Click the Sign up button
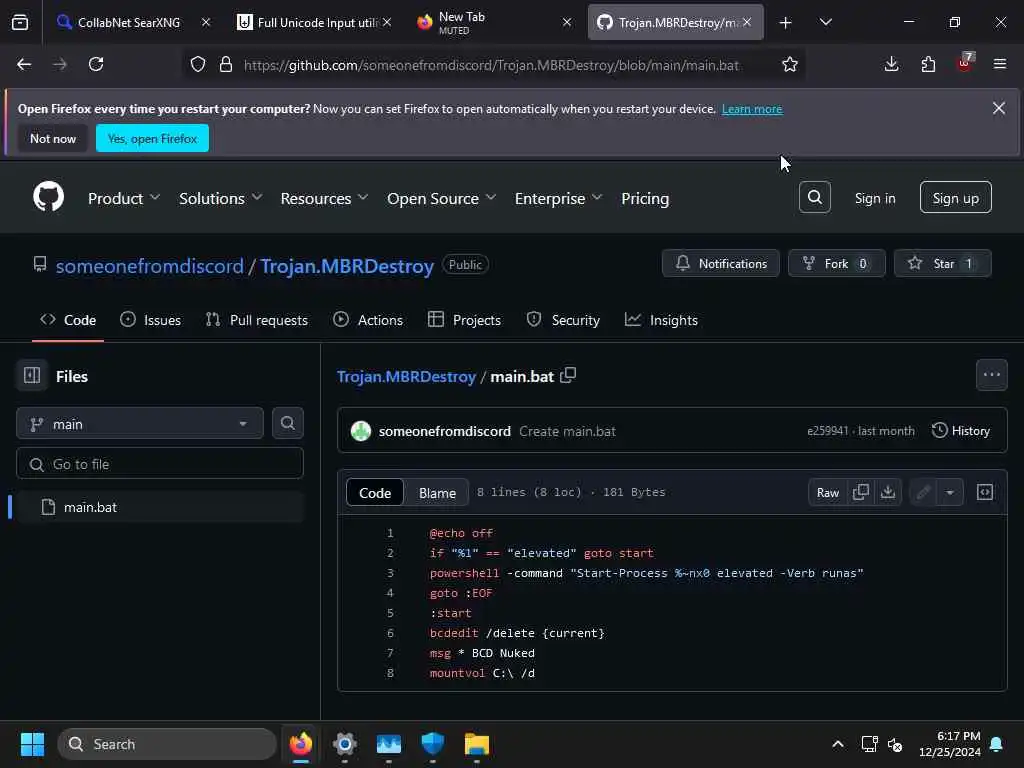The height and width of the screenshot is (768, 1024). point(955,197)
